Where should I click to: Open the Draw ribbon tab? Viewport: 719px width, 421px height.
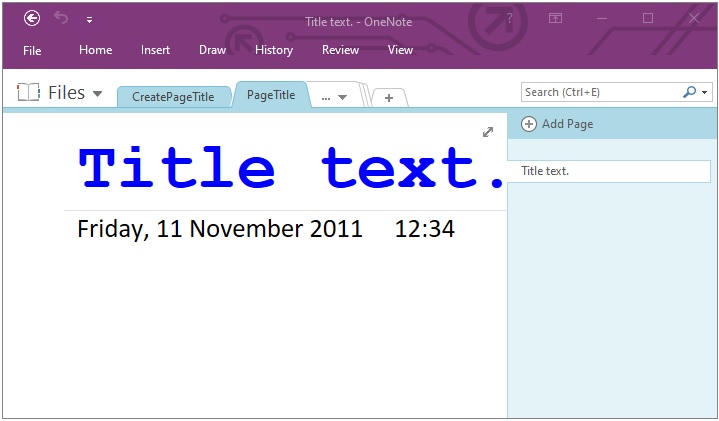pos(212,50)
